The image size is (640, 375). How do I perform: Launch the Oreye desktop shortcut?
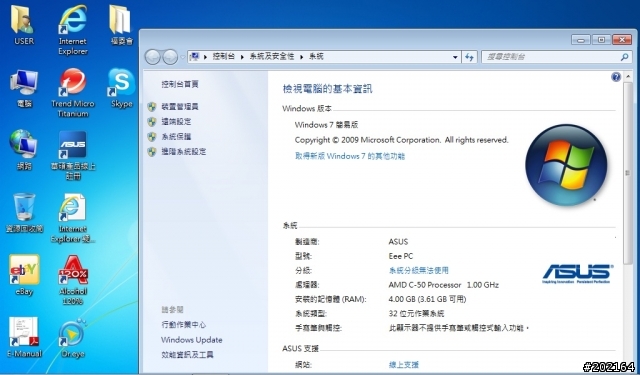[73, 338]
